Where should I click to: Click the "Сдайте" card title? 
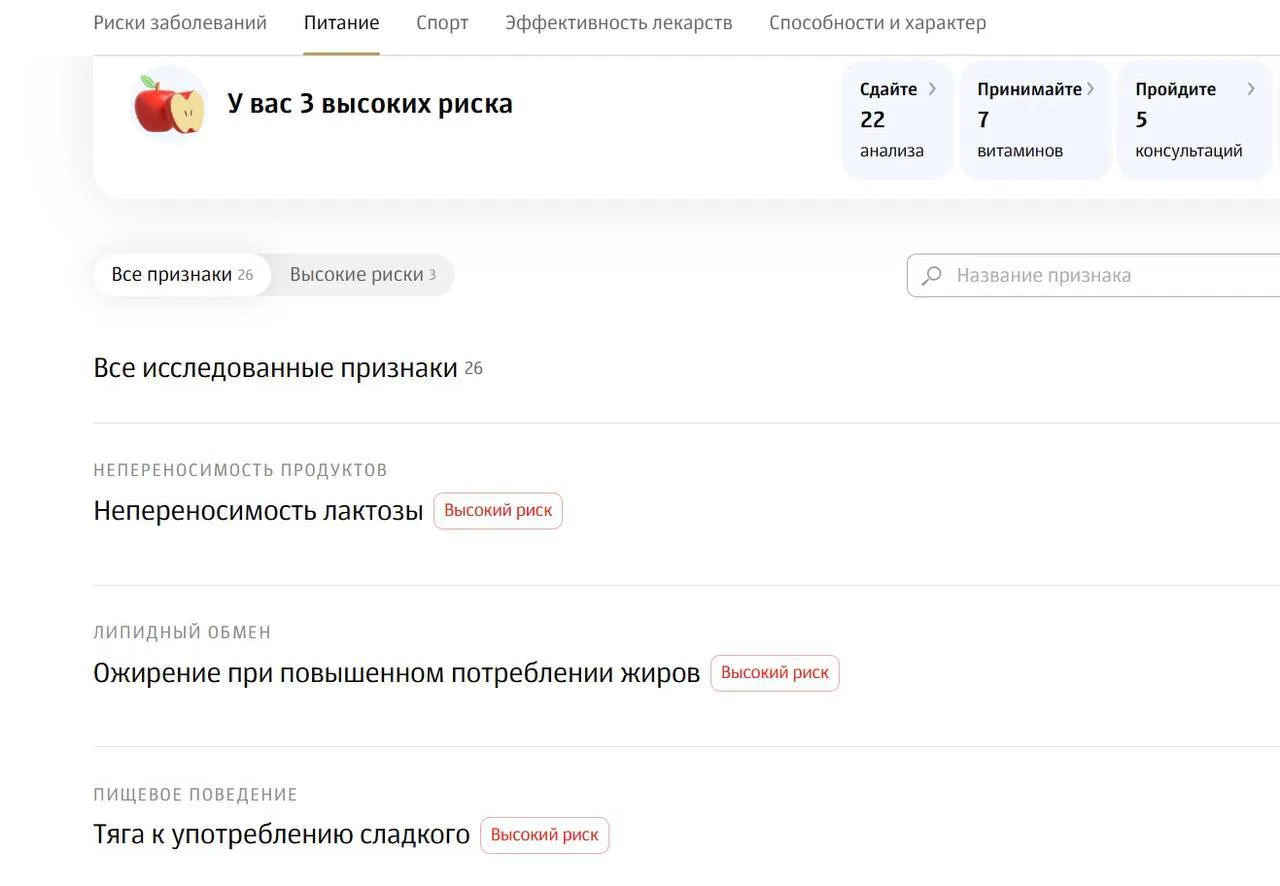tap(888, 89)
